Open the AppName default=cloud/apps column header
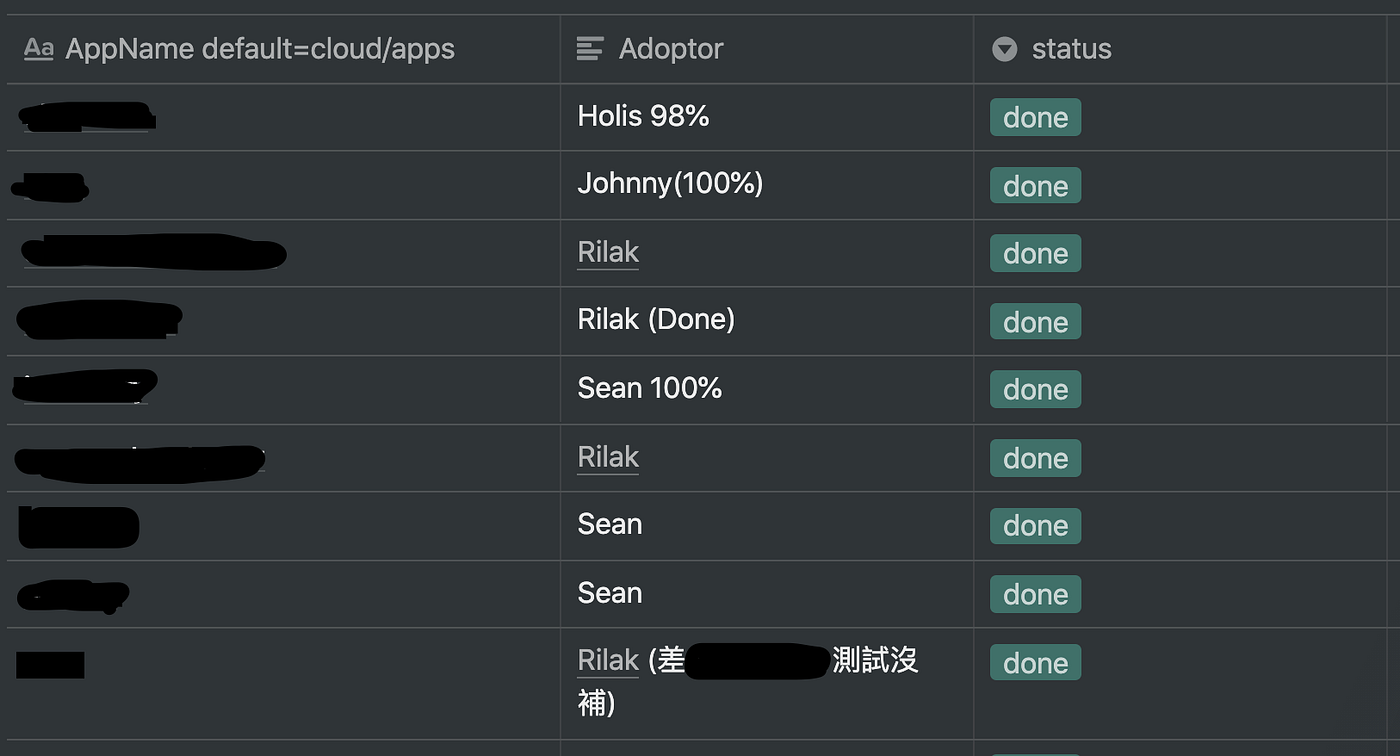1400x756 pixels. coord(260,49)
